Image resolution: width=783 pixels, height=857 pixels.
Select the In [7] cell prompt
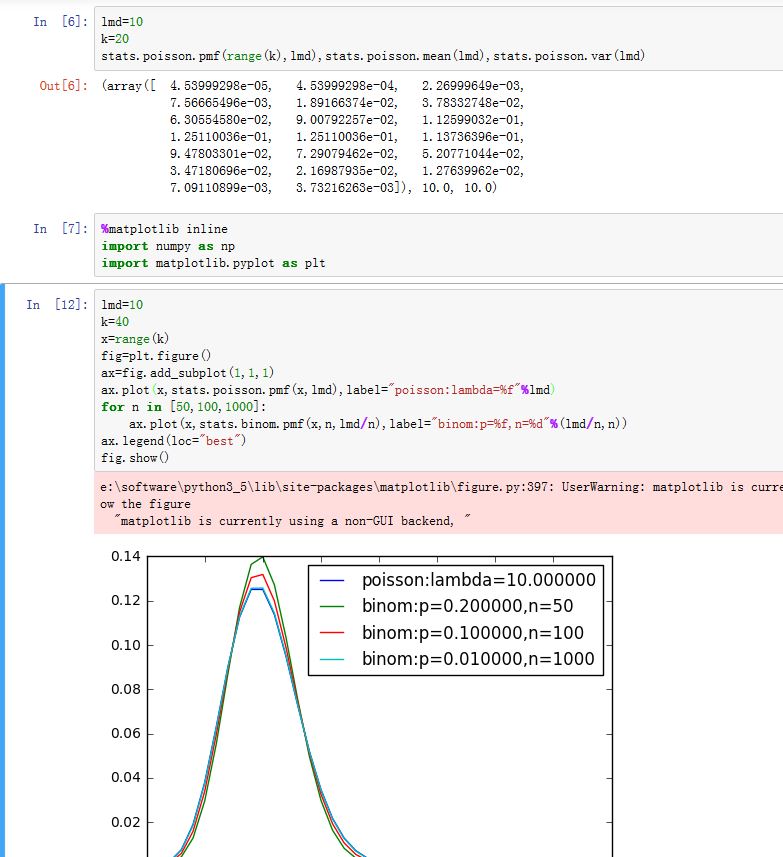53,229
